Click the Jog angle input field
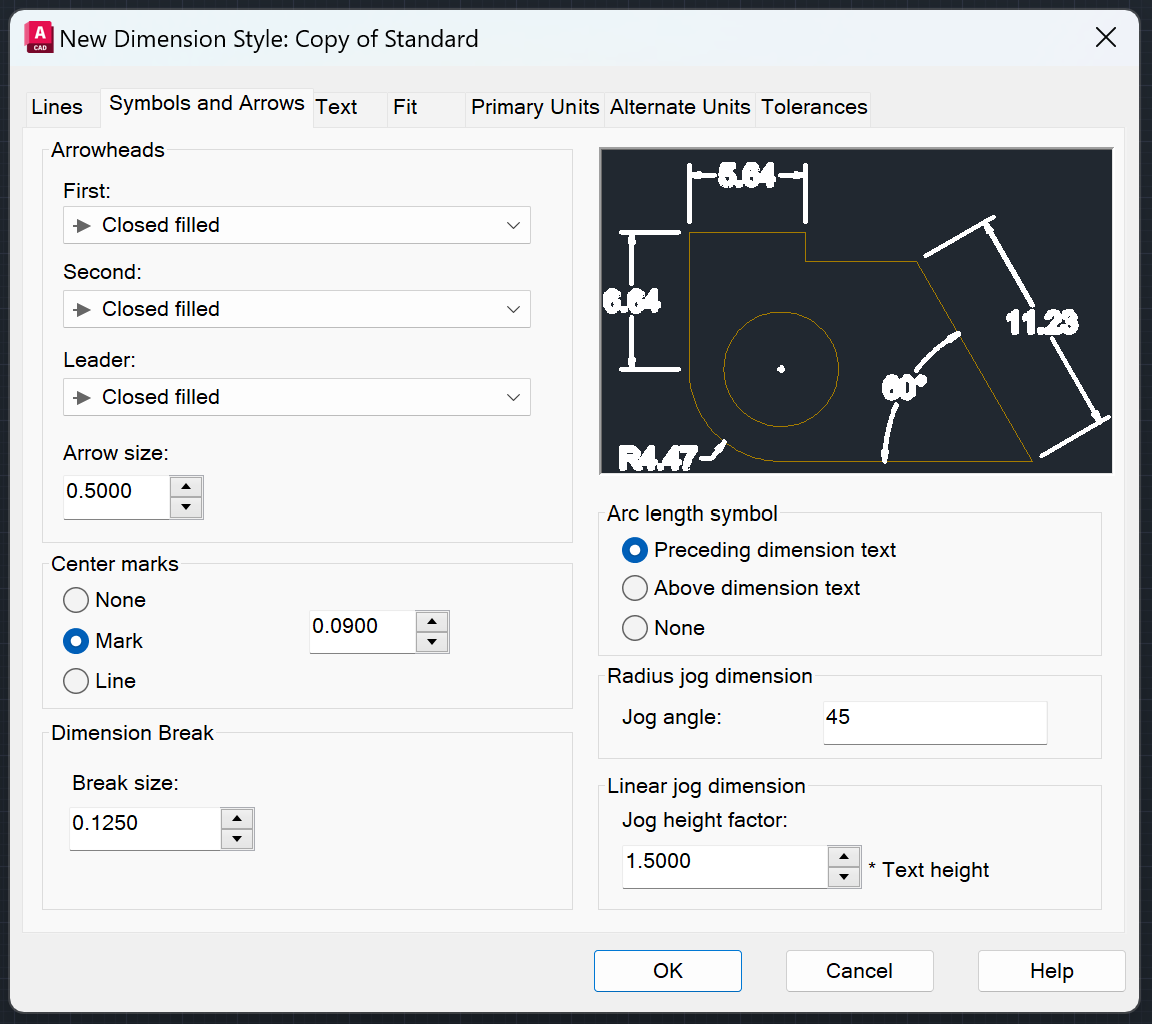The image size is (1152, 1024). (x=934, y=722)
